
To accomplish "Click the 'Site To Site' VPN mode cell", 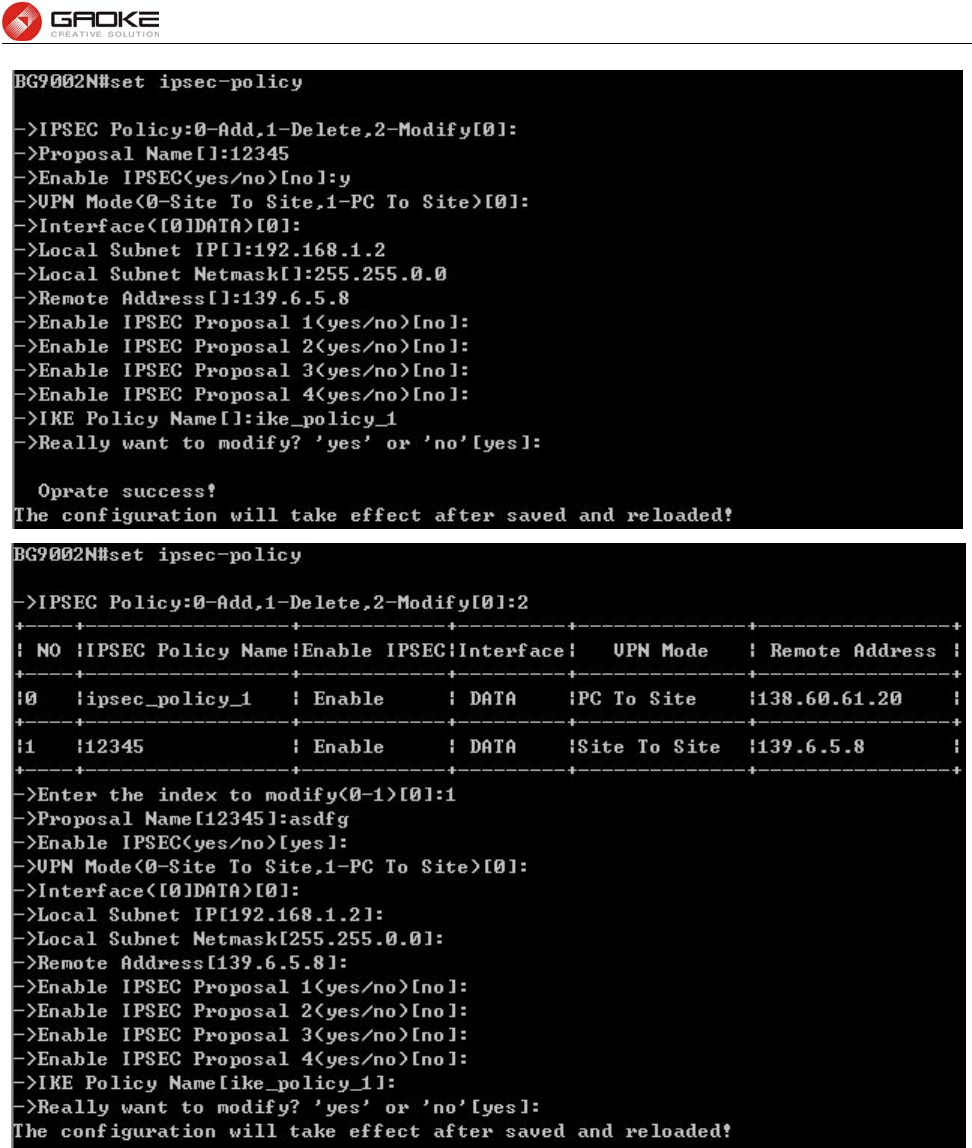I will coord(648,747).
